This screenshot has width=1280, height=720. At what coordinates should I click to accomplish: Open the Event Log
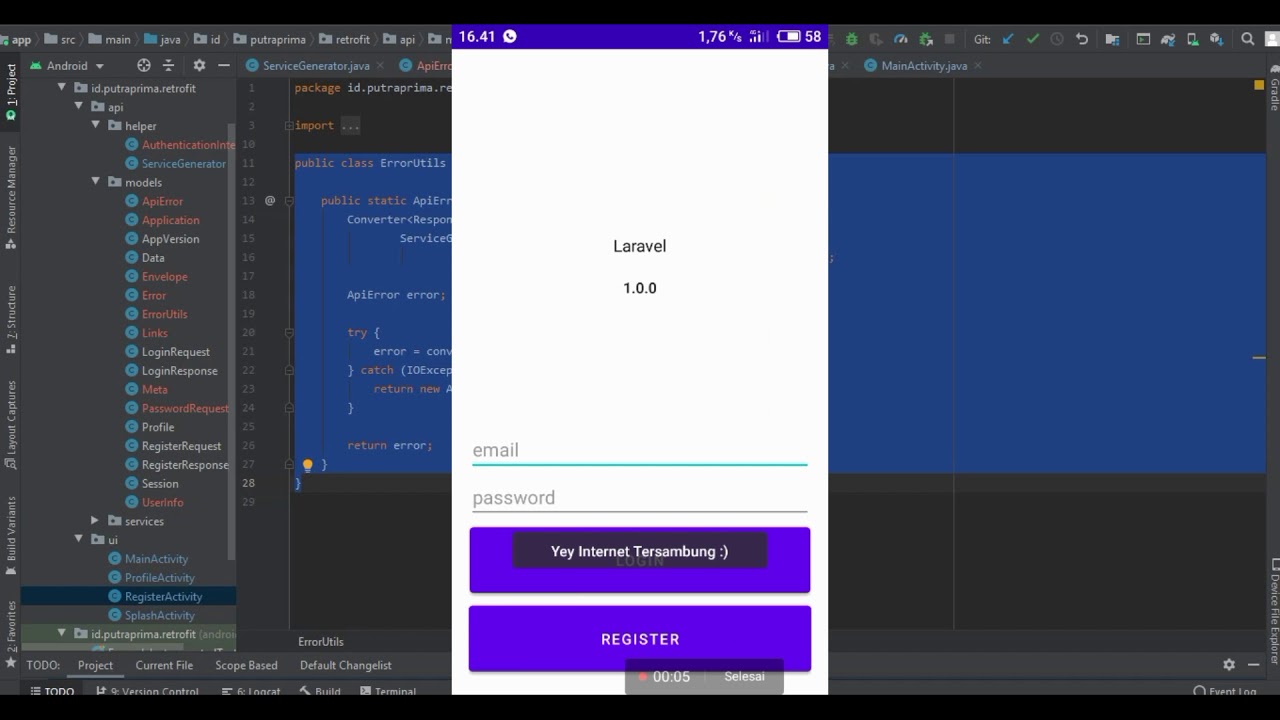[x=1225, y=691]
